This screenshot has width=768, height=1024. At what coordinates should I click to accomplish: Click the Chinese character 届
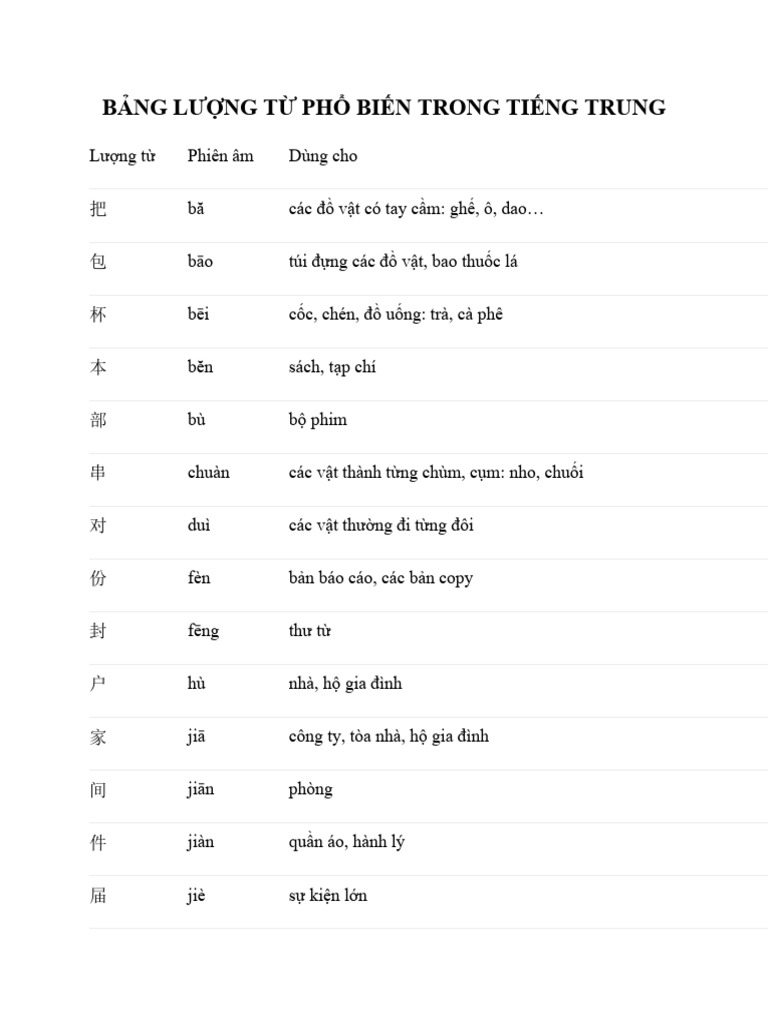coord(98,895)
